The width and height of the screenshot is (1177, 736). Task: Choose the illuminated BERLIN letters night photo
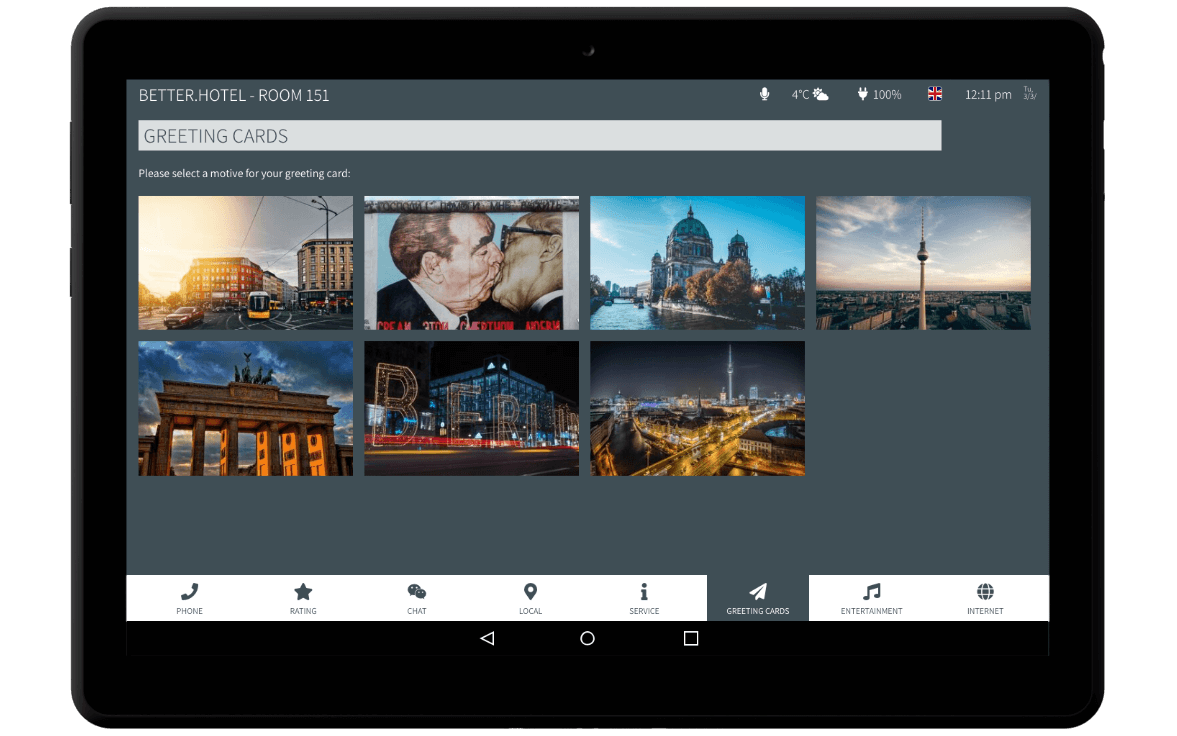(471, 408)
